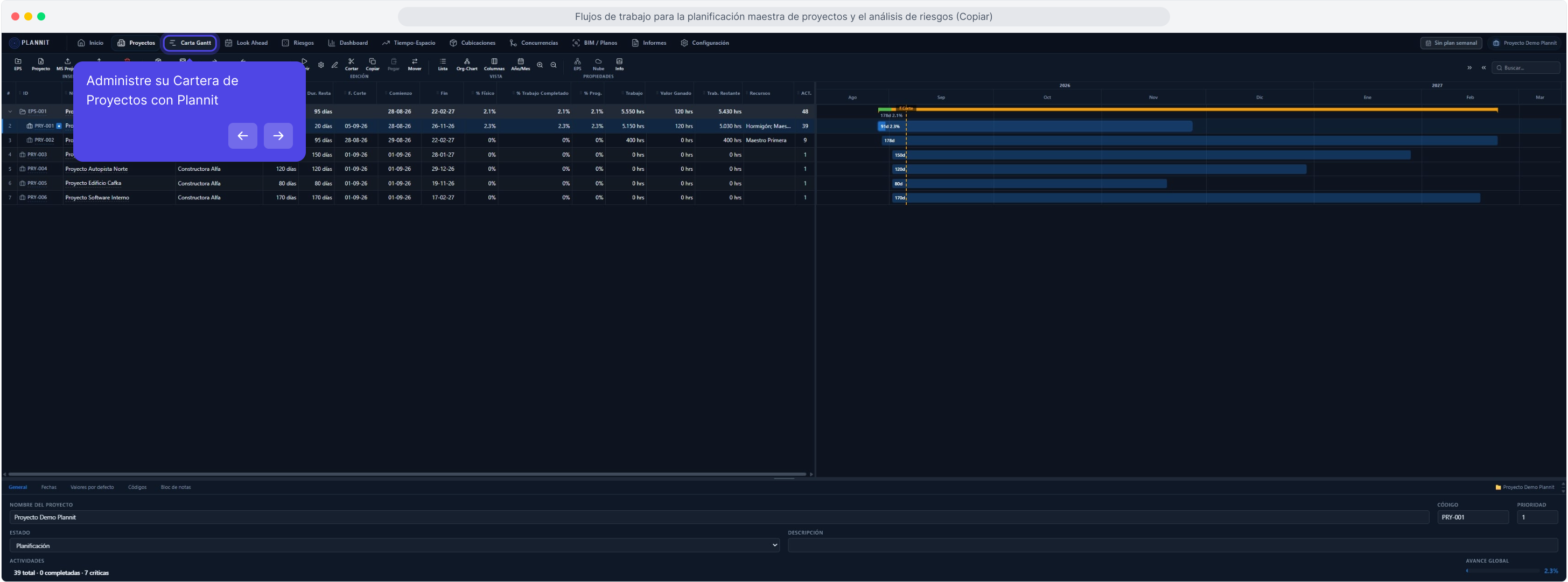Go to the Informes tab
1568x582 pixels.
coord(649,43)
